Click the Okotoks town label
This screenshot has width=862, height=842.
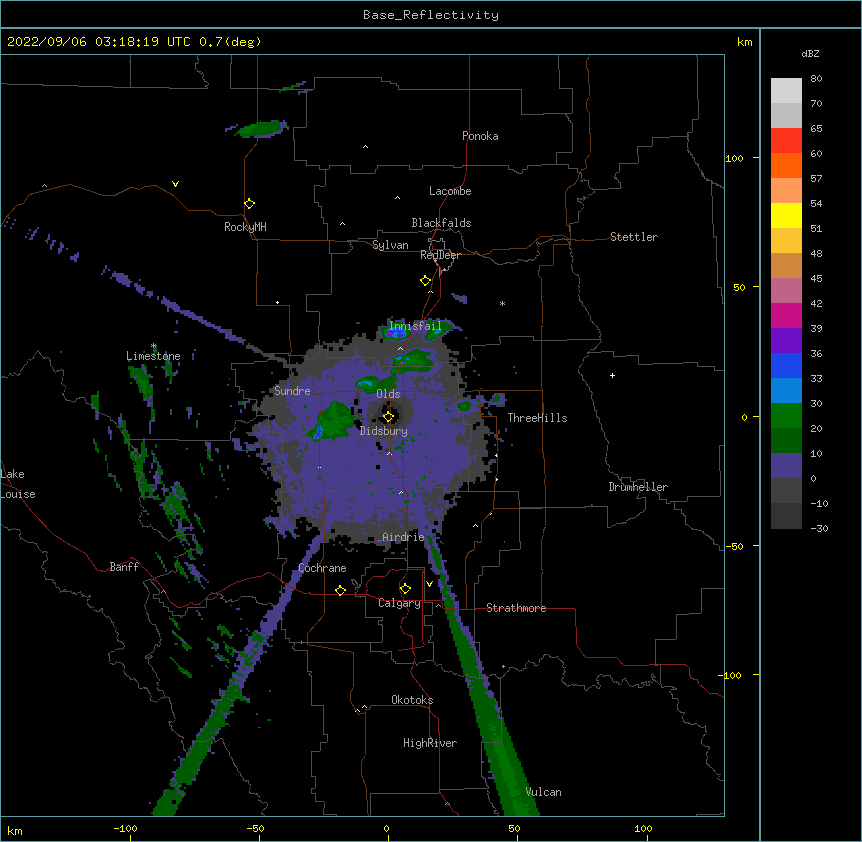coord(412,700)
